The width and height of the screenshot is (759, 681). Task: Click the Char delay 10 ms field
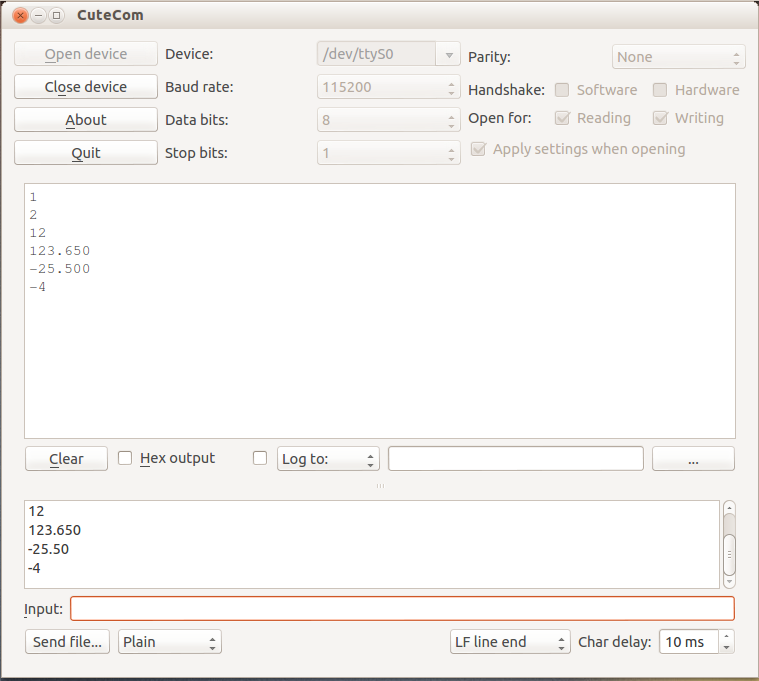(689, 641)
